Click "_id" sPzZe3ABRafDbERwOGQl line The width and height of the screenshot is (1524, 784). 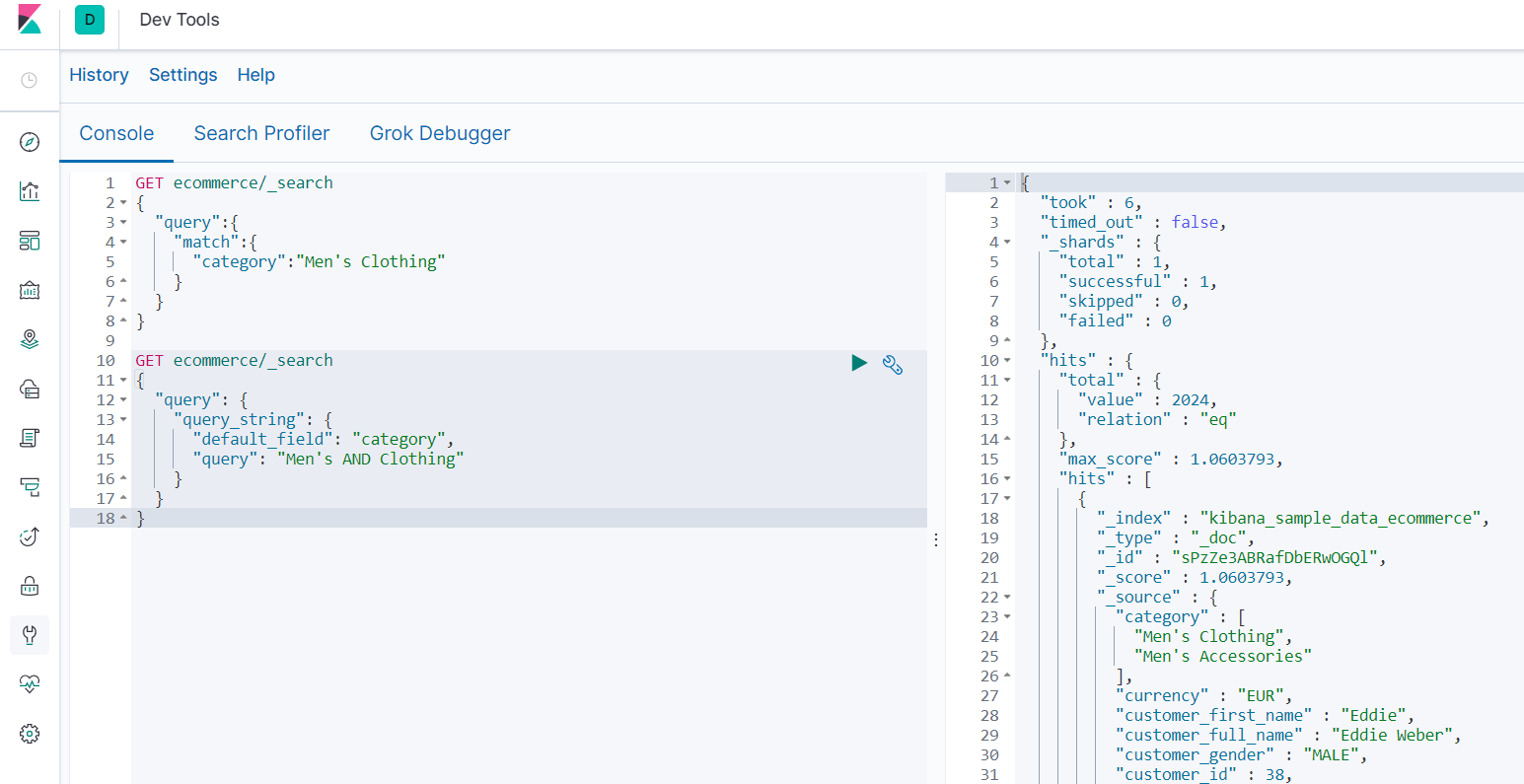point(1242,557)
